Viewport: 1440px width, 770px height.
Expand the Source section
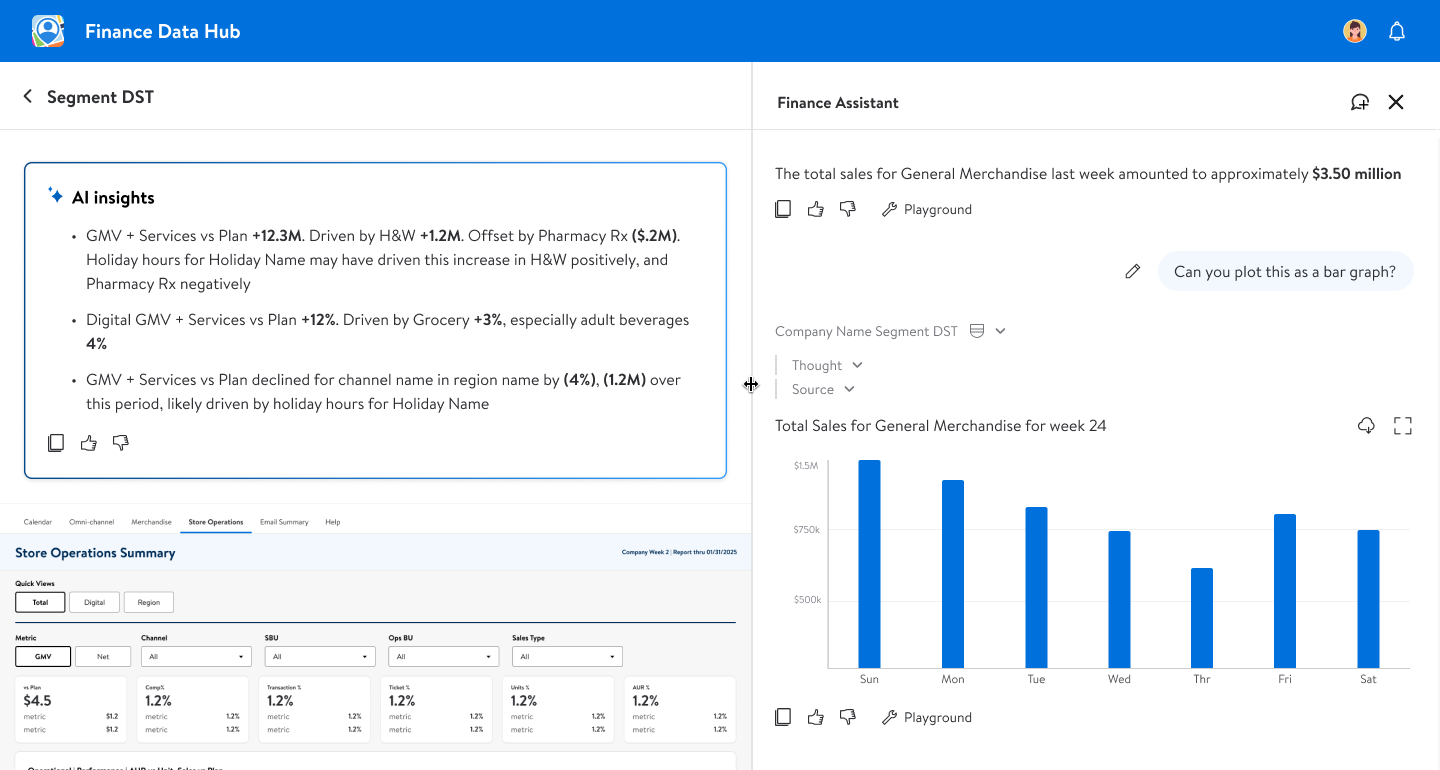click(823, 389)
